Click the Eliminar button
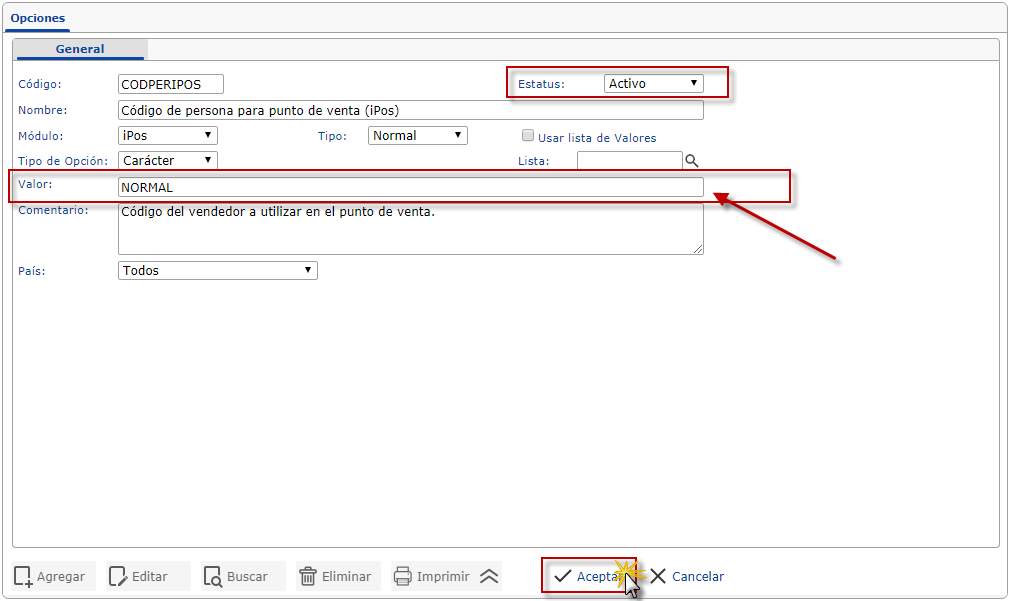Screen dimensions: 1011x601 pos(338,576)
